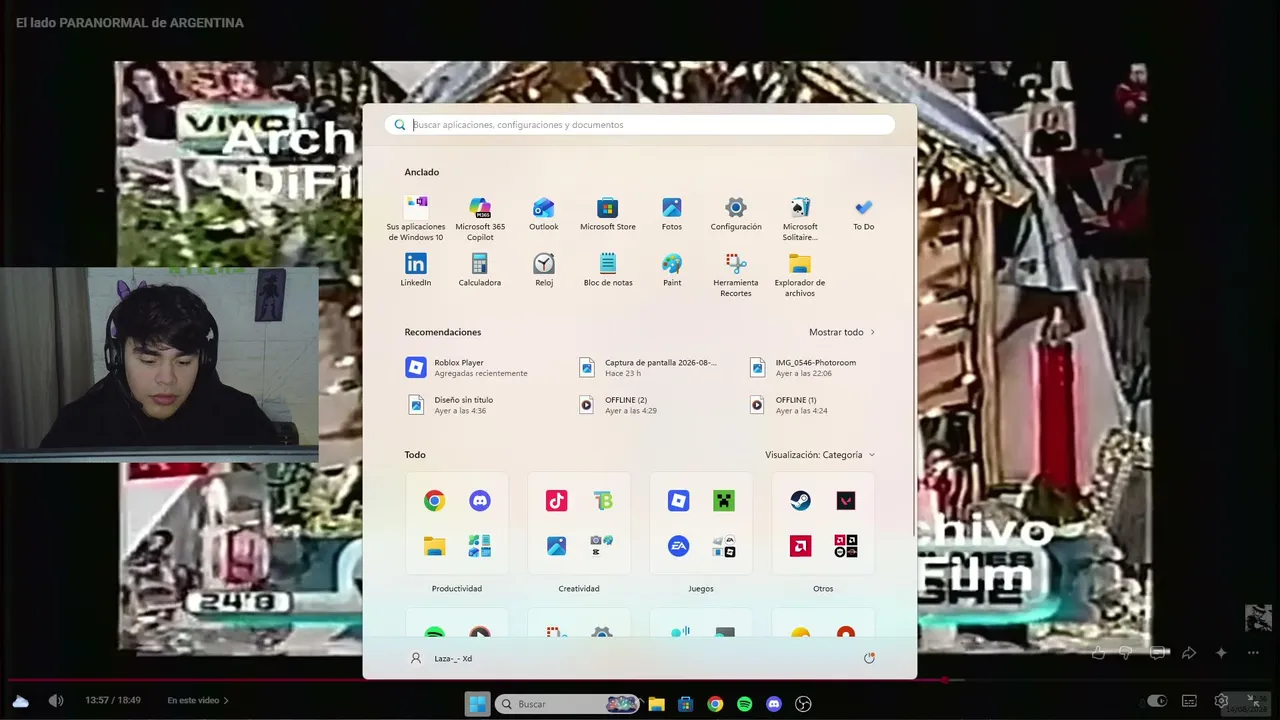Launch Outlook from pinned apps
The width and height of the screenshot is (1280, 720).
coord(544,214)
